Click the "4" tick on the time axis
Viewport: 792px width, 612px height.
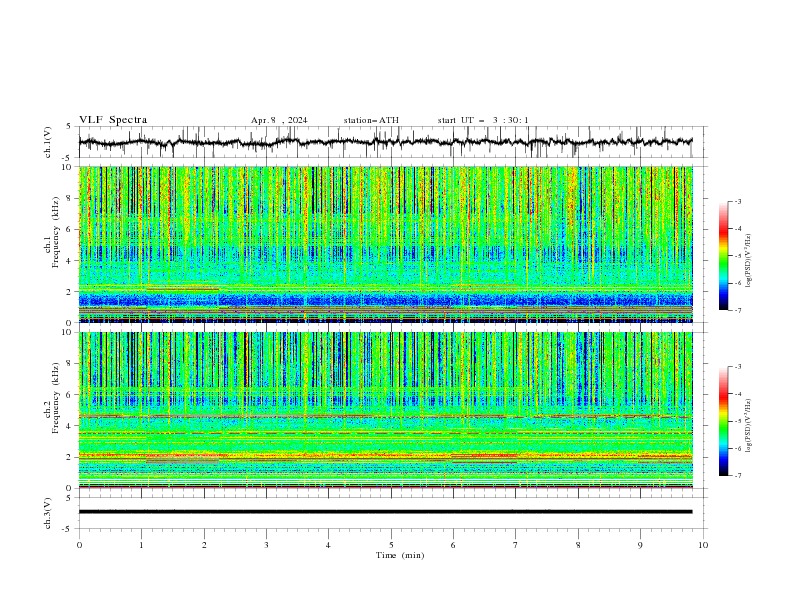coord(328,545)
